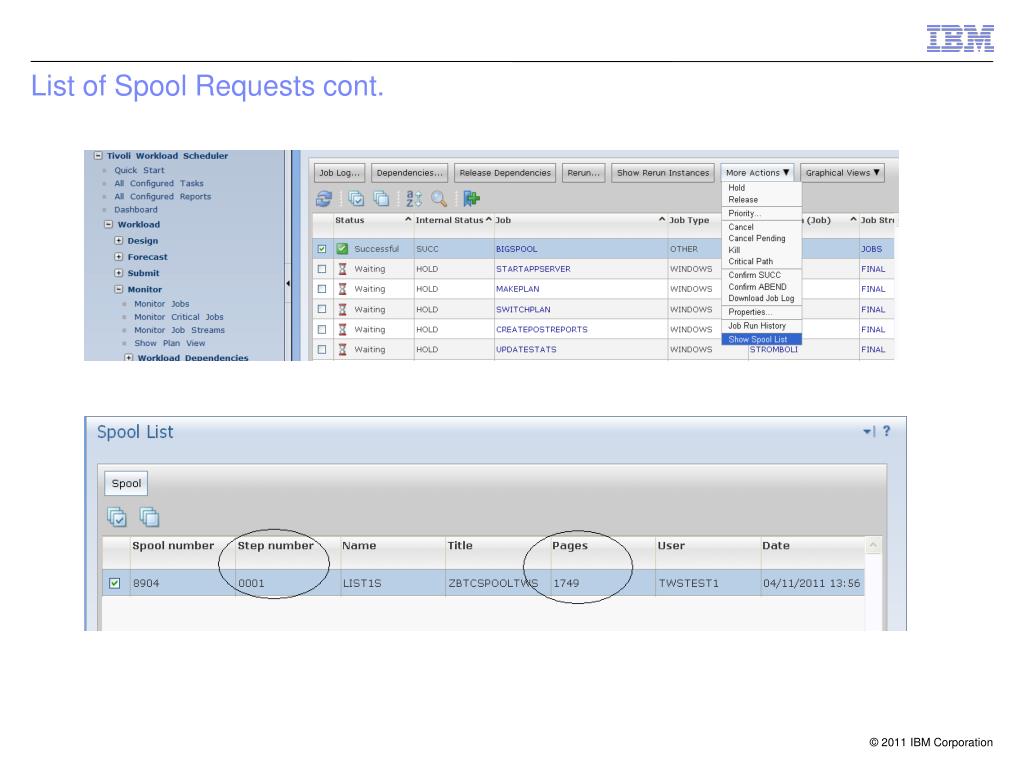Image resolution: width=1024 pixels, height=768 pixels.
Task: Collapse the Tivoli Workload Scheduler tree node
Action: point(98,156)
